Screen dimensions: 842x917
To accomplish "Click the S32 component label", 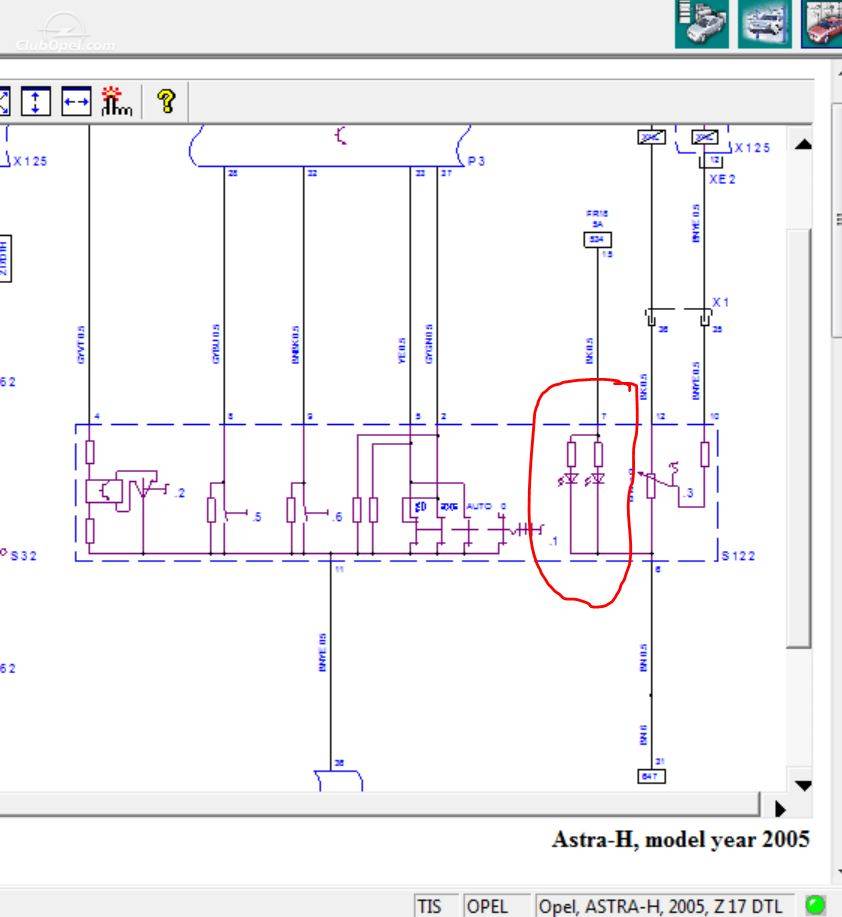I will [x=23, y=556].
